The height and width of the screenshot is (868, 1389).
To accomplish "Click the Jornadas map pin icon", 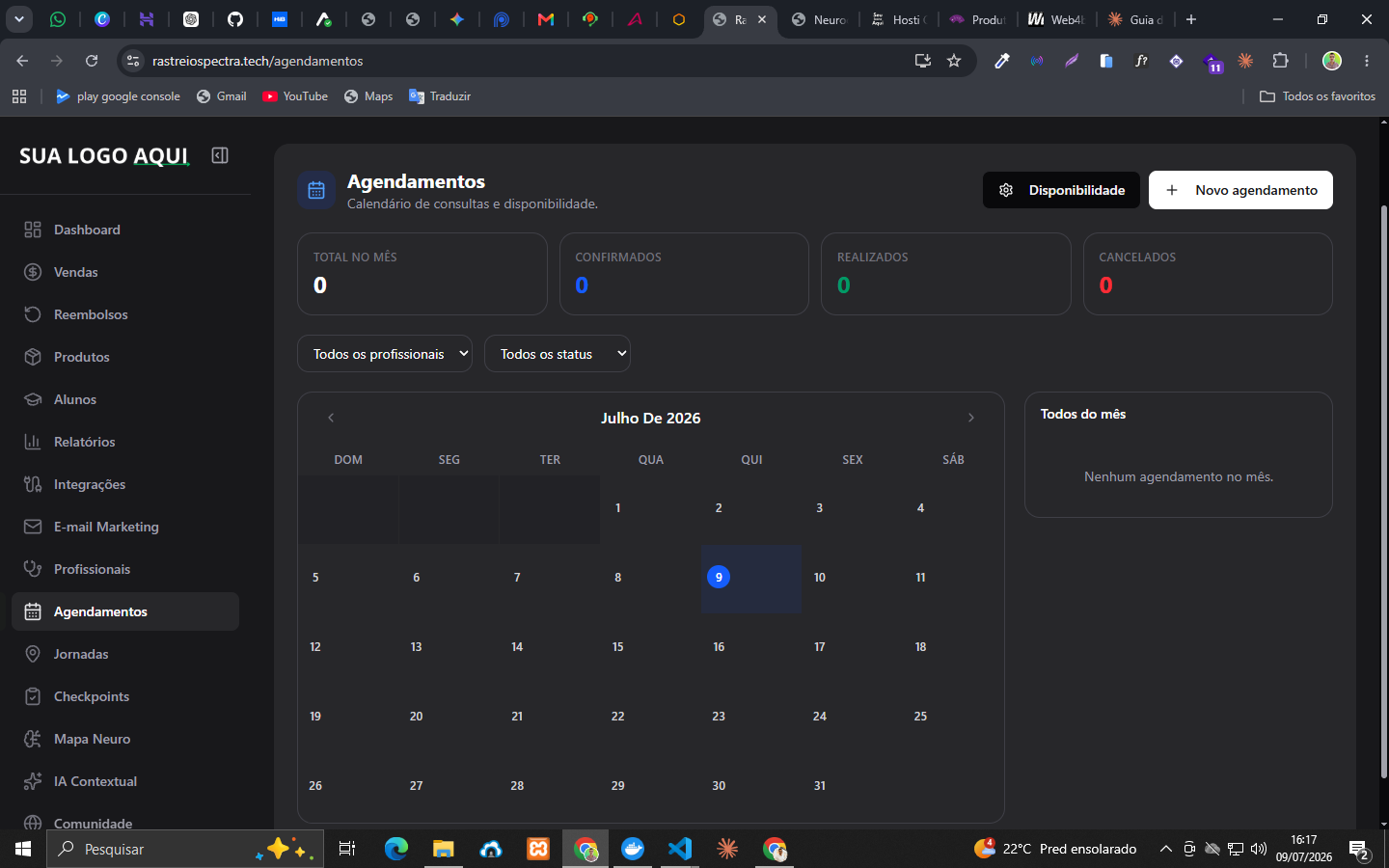I will coord(33,654).
